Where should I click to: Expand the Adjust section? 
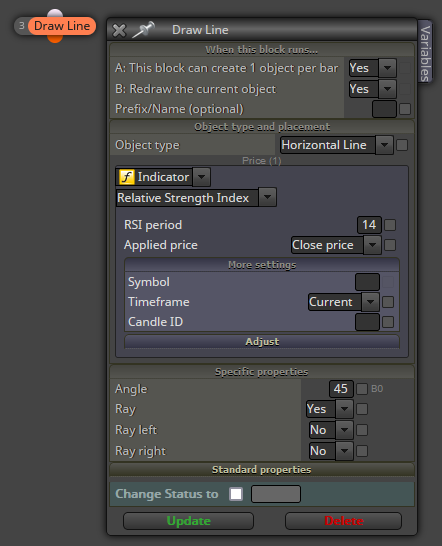tap(262, 342)
